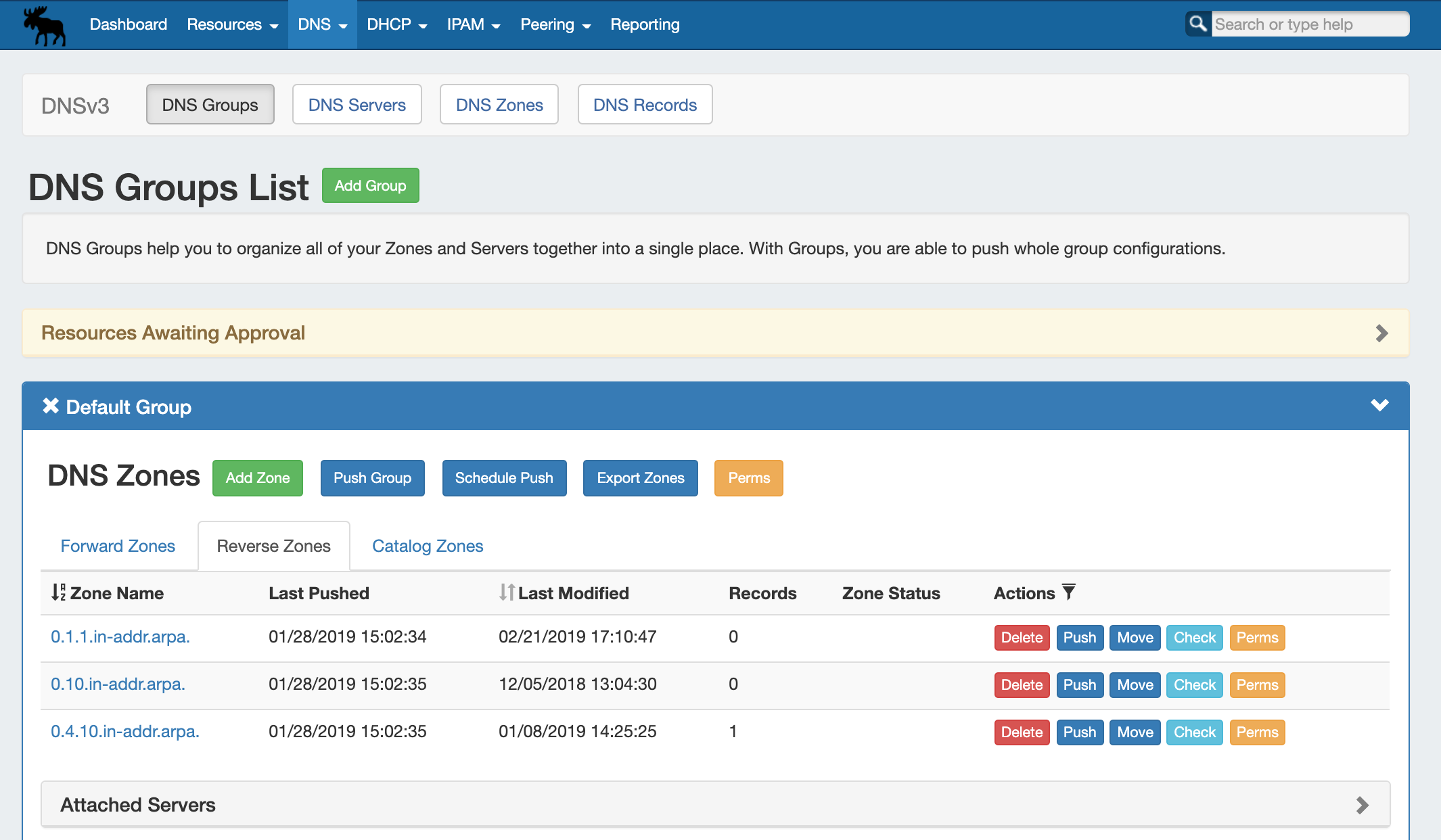Screen dimensions: 1441x840
Task: Open the 0.4.10.in-addr.arpa. zone link
Action: pos(125,731)
